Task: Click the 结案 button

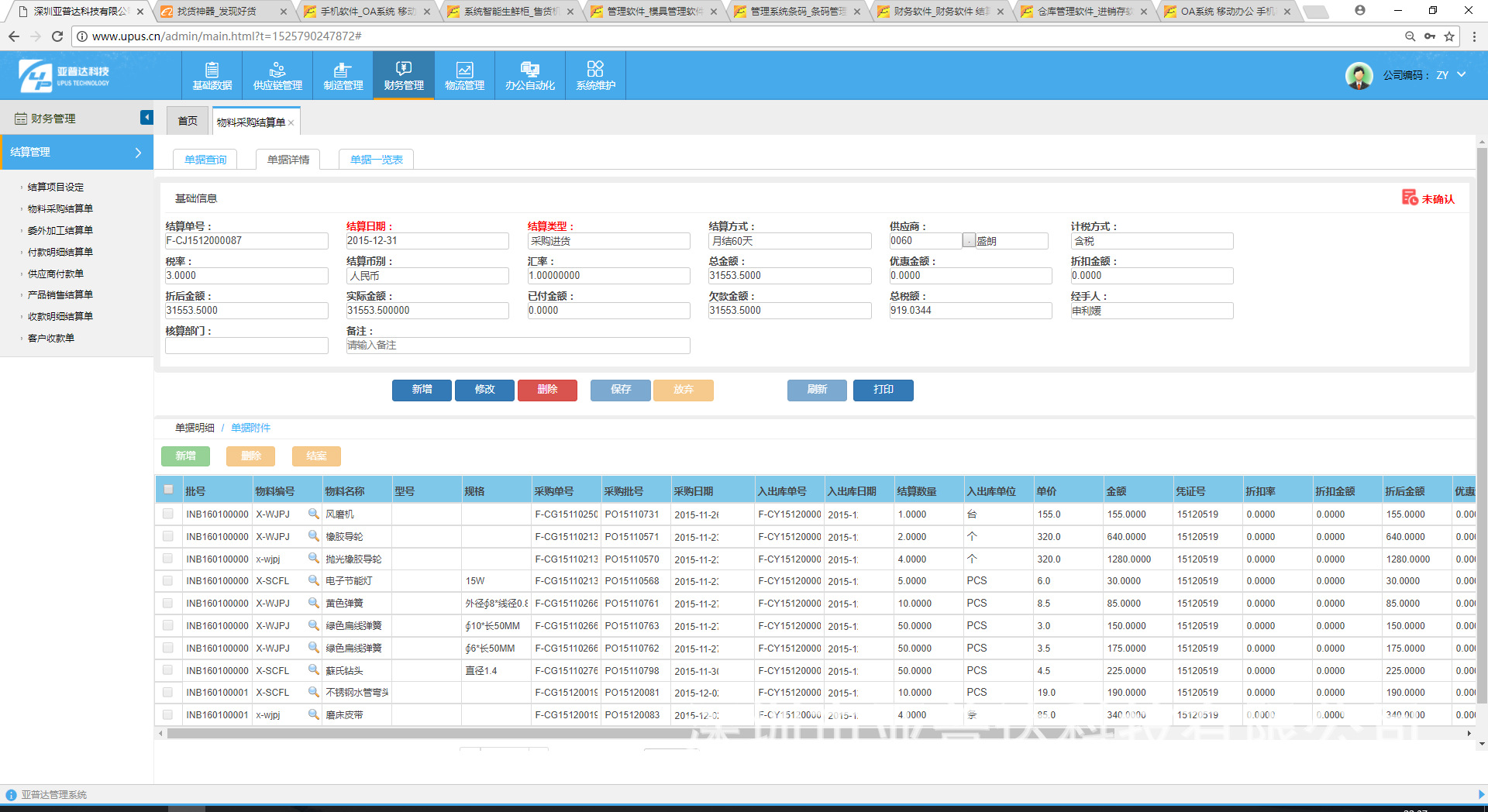Action: click(x=315, y=456)
